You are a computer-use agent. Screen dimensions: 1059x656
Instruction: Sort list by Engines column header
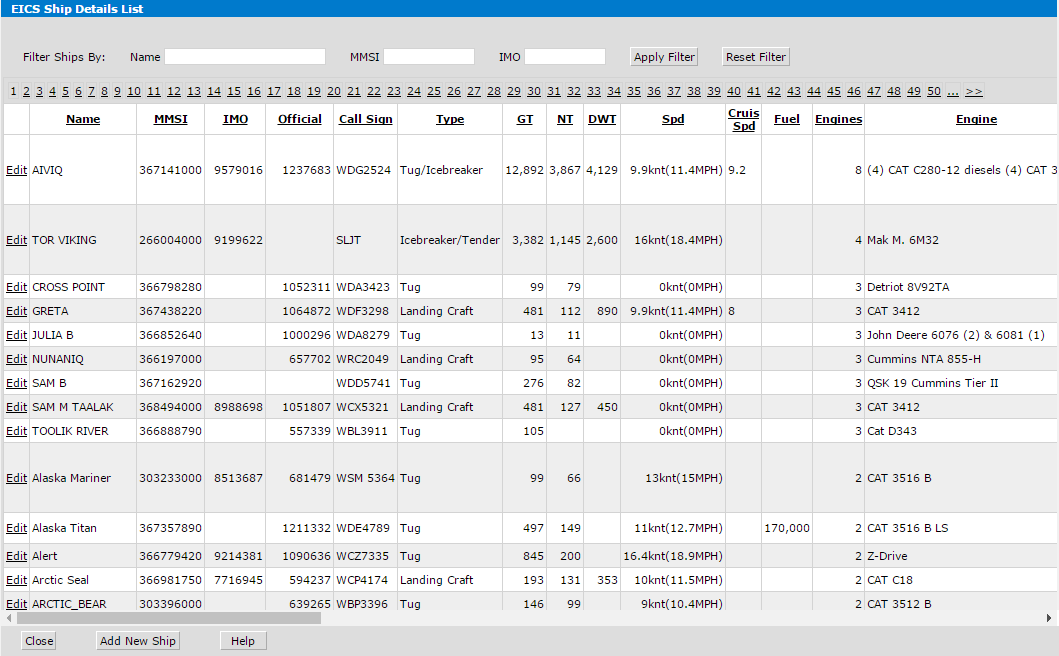coord(838,119)
